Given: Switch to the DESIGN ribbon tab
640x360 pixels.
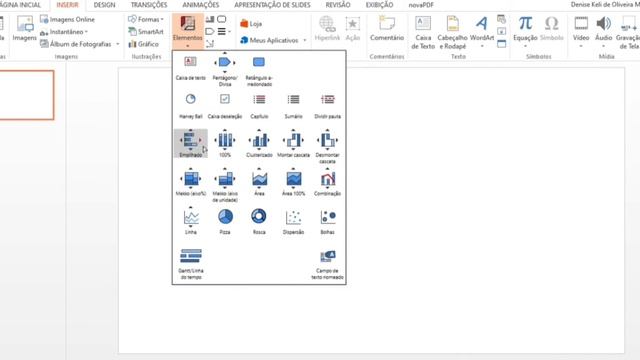Looking at the screenshot, I should [x=104, y=5].
